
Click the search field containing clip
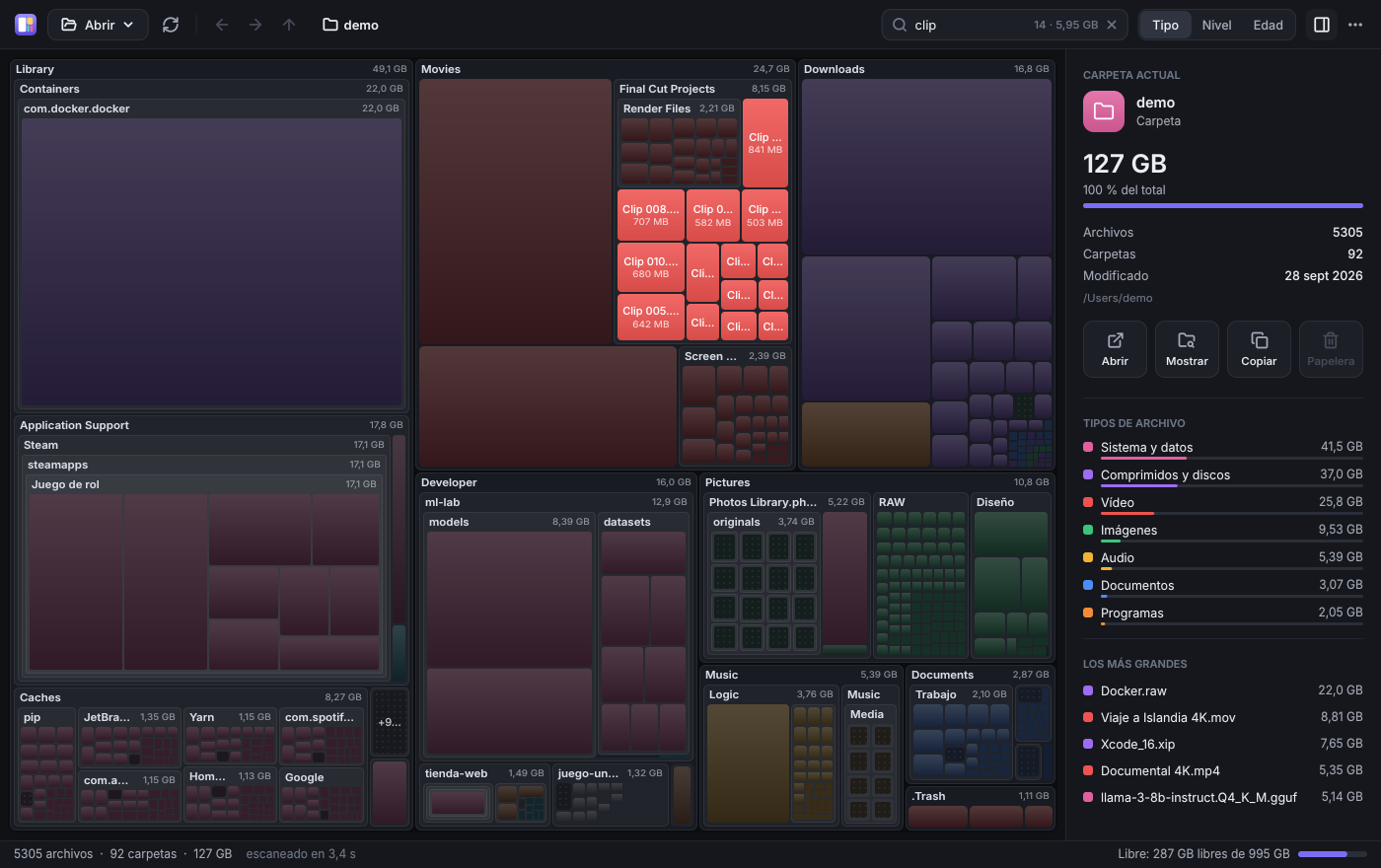(x=1004, y=25)
